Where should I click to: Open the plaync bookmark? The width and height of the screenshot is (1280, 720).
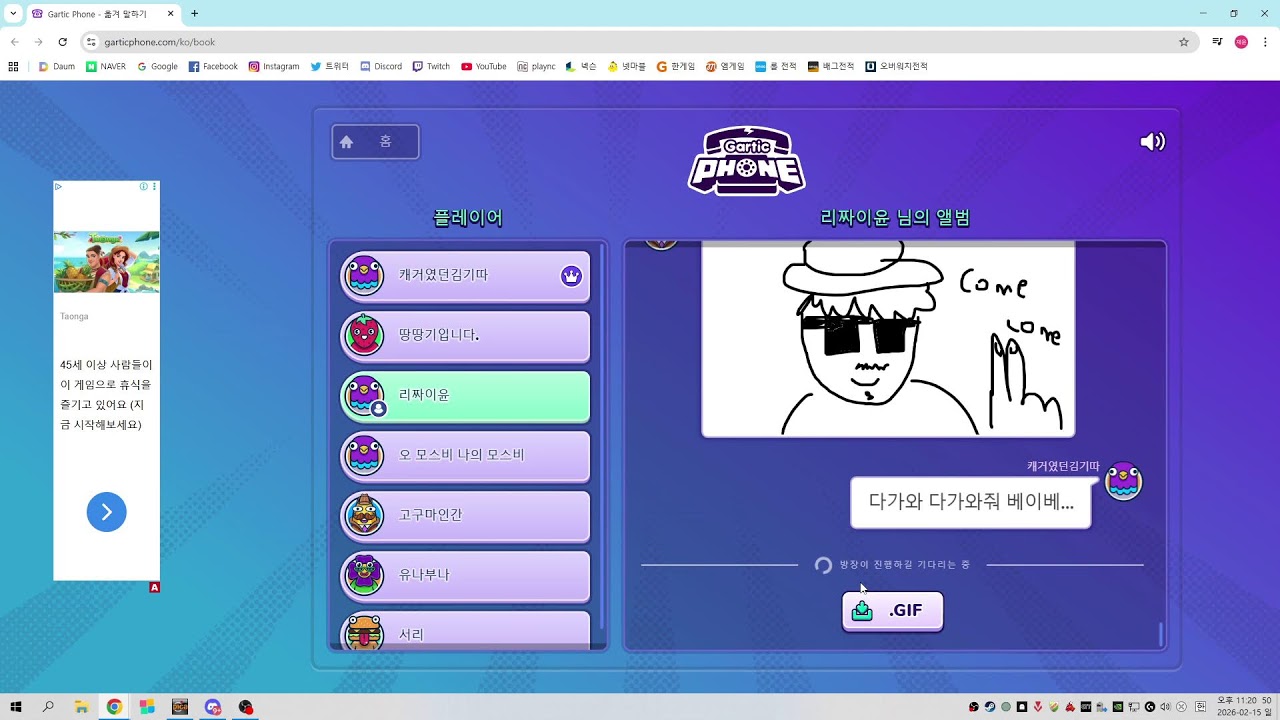(x=536, y=67)
